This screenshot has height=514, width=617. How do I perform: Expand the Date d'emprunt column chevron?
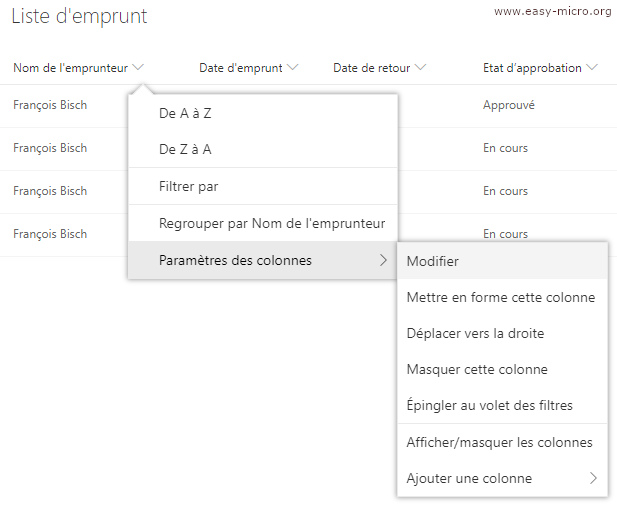pos(292,67)
